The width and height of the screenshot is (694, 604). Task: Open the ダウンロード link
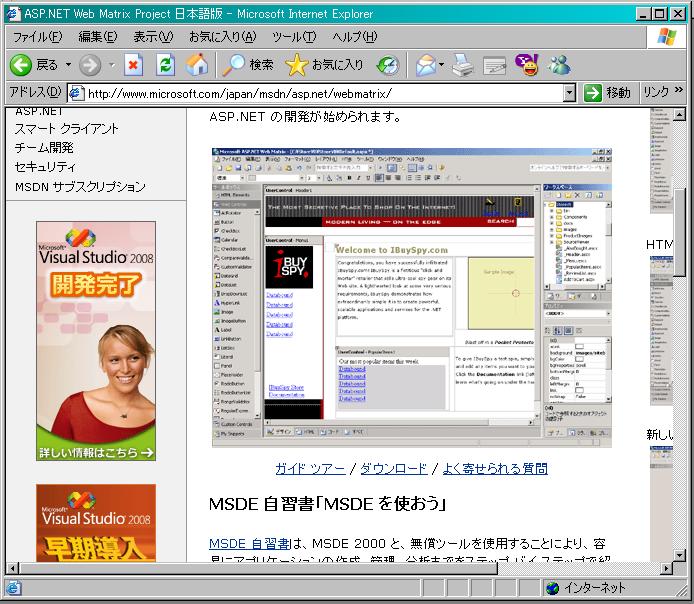point(394,468)
